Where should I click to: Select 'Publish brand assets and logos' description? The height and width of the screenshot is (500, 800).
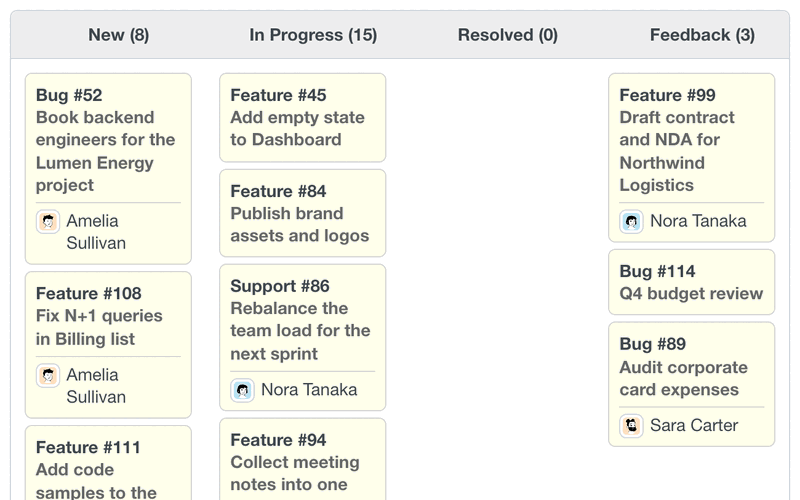click(299, 225)
